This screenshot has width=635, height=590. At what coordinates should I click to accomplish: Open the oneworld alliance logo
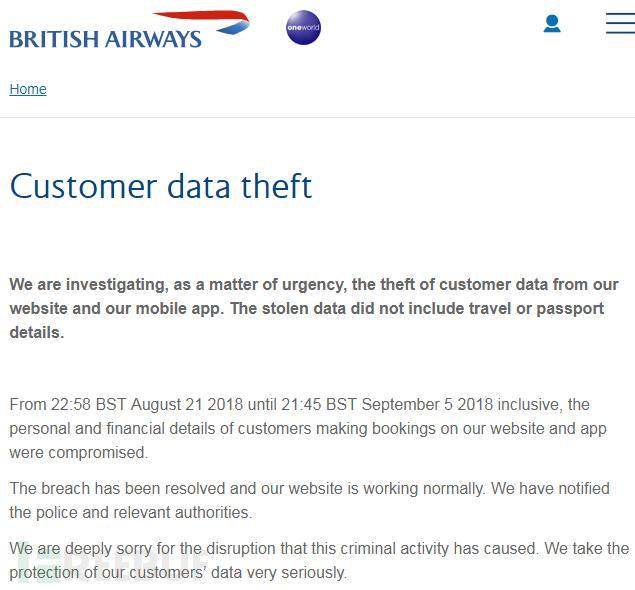[x=303, y=28]
